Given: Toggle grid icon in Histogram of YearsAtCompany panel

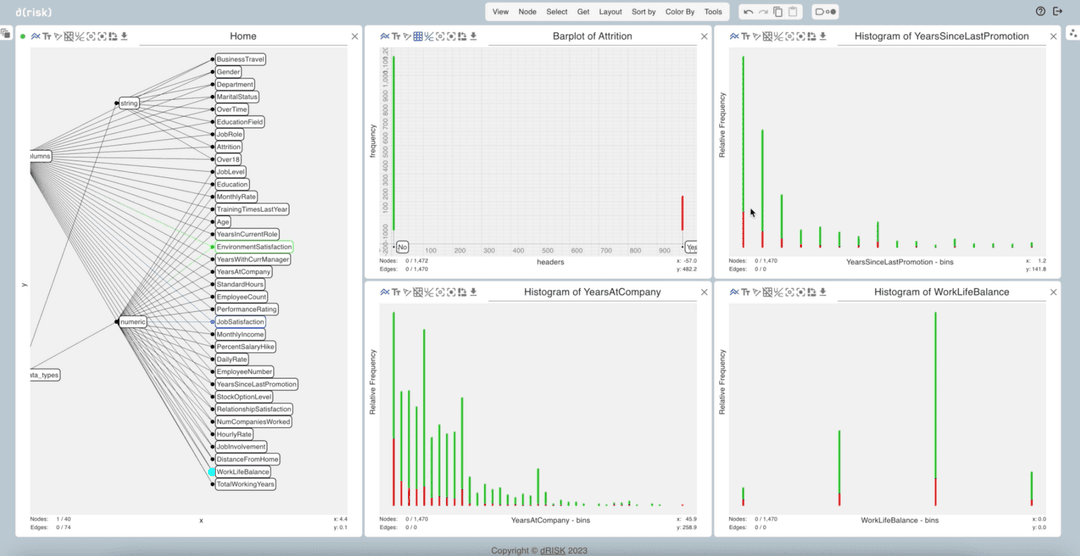Looking at the screenshot, I should tap(418, 292).
